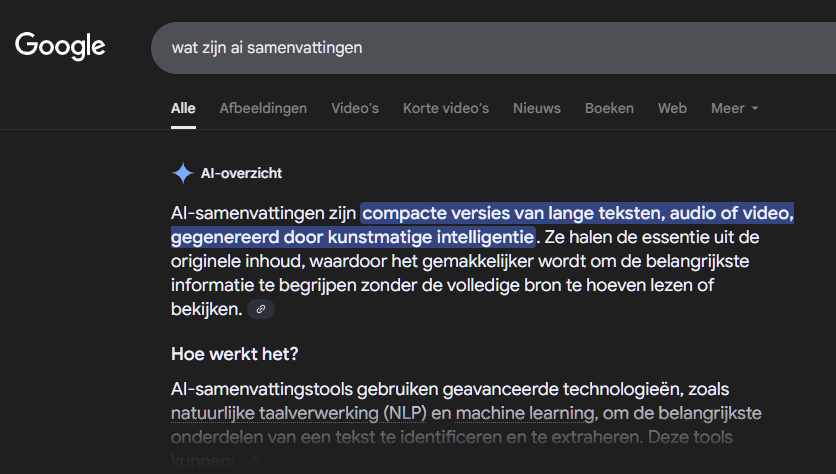Open the Meer search filters menu
The height and width of the screenshot is (474, 836).
click(727, 108)
